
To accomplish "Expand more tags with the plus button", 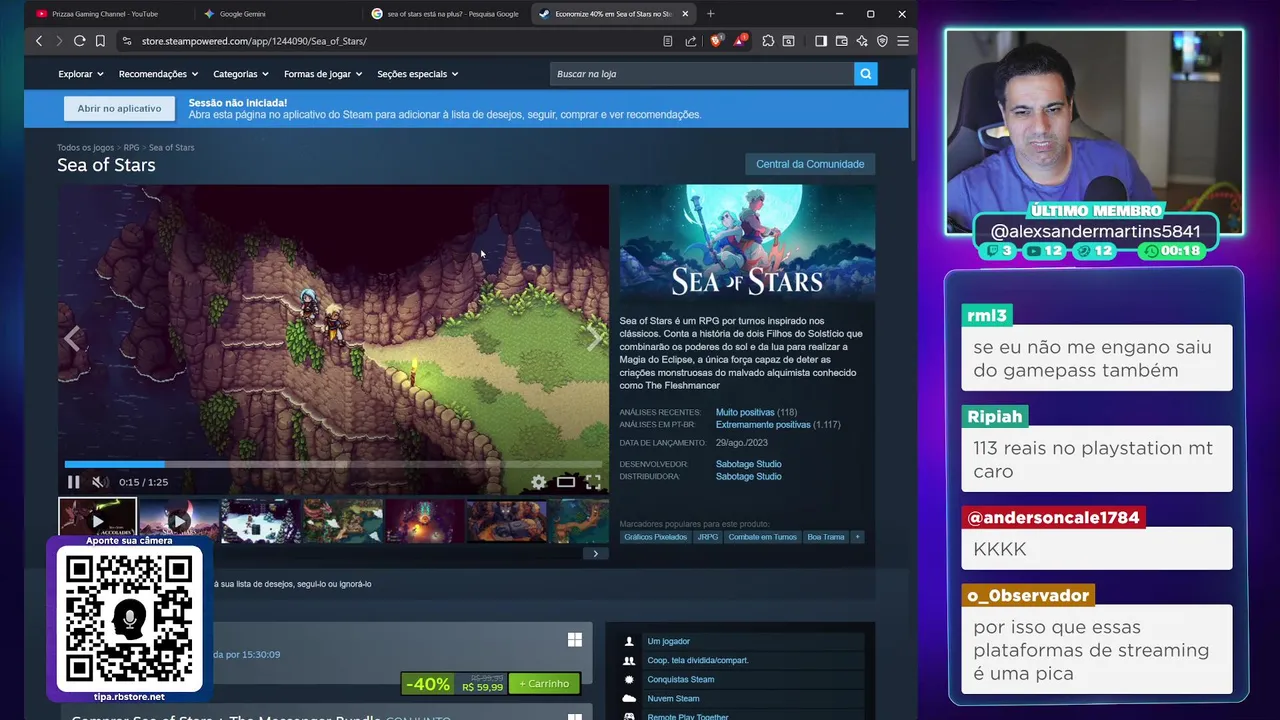I will [857, 537].
